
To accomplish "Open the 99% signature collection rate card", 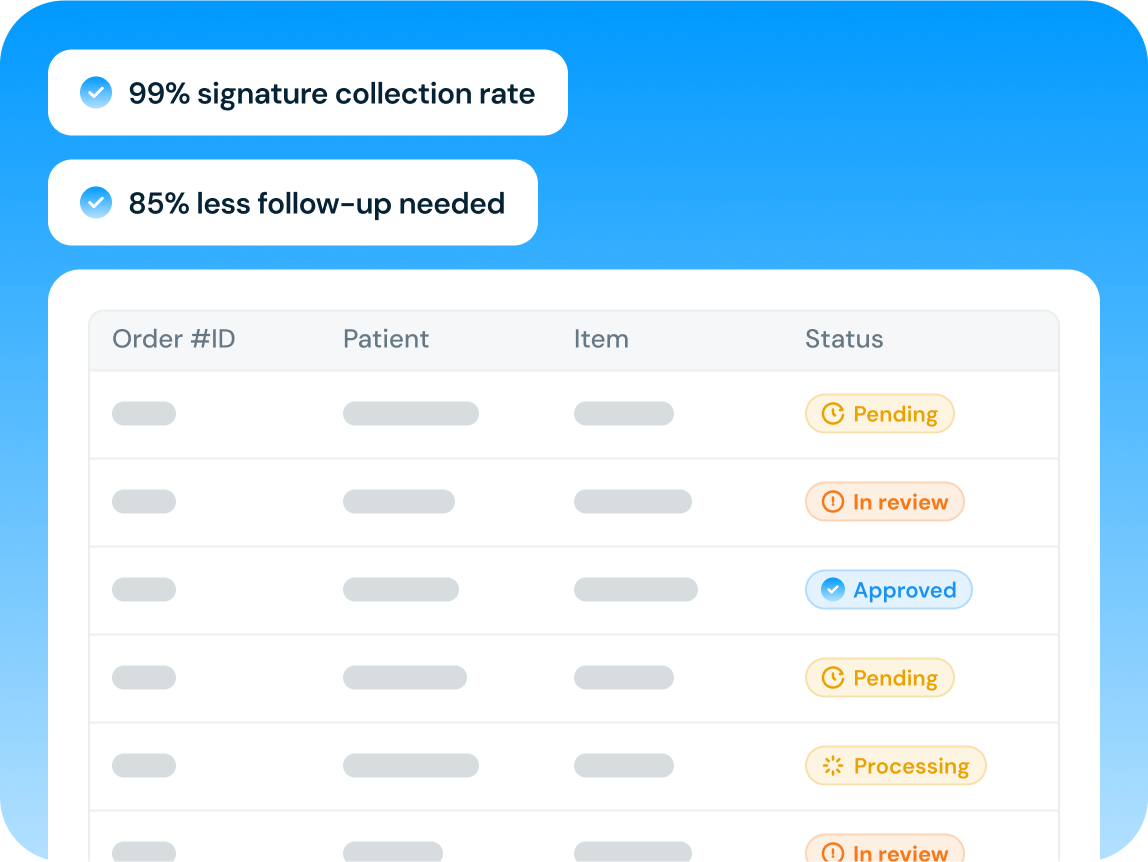I will click(x=308, y=93).
